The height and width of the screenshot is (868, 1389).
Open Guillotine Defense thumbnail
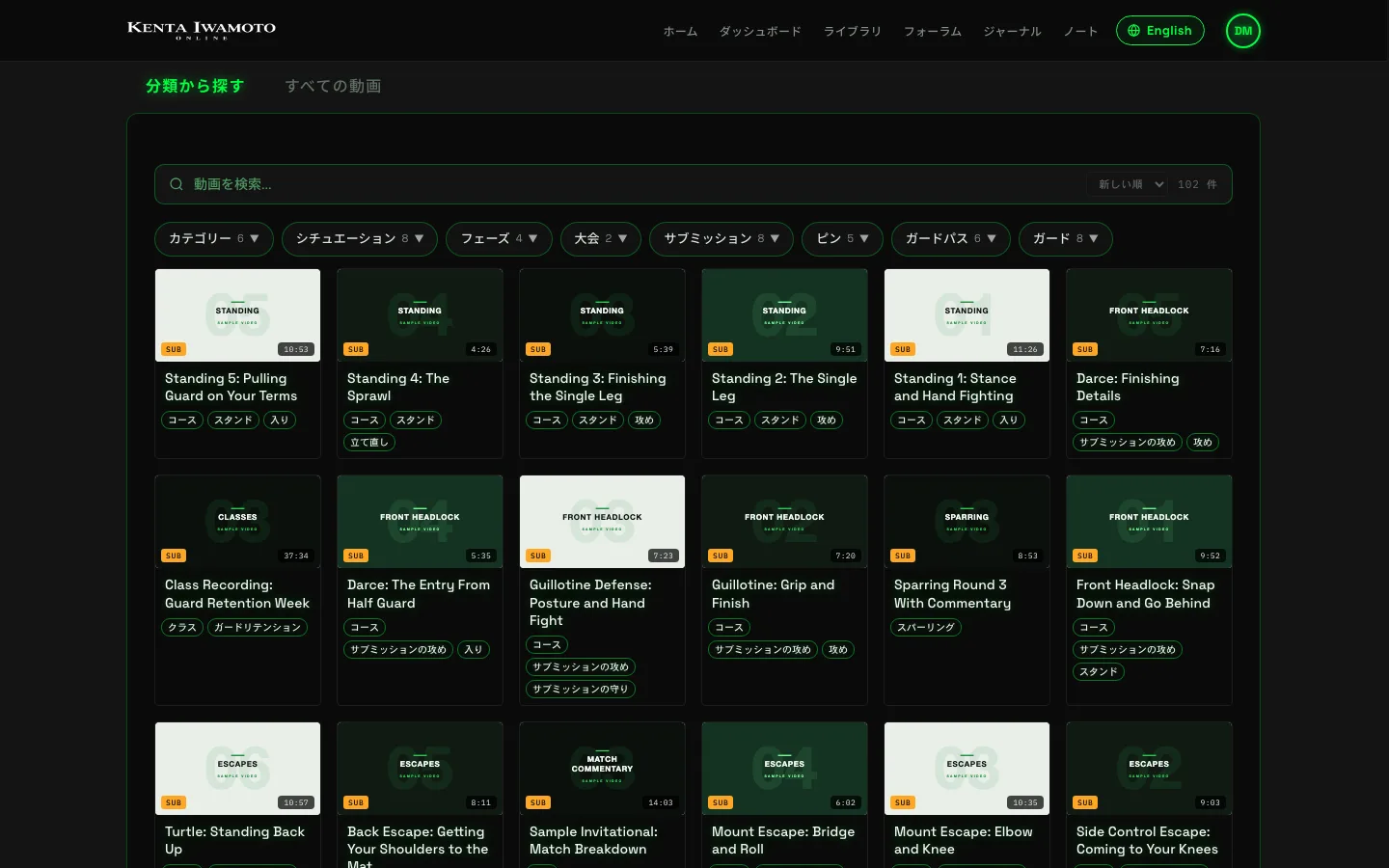602,522
